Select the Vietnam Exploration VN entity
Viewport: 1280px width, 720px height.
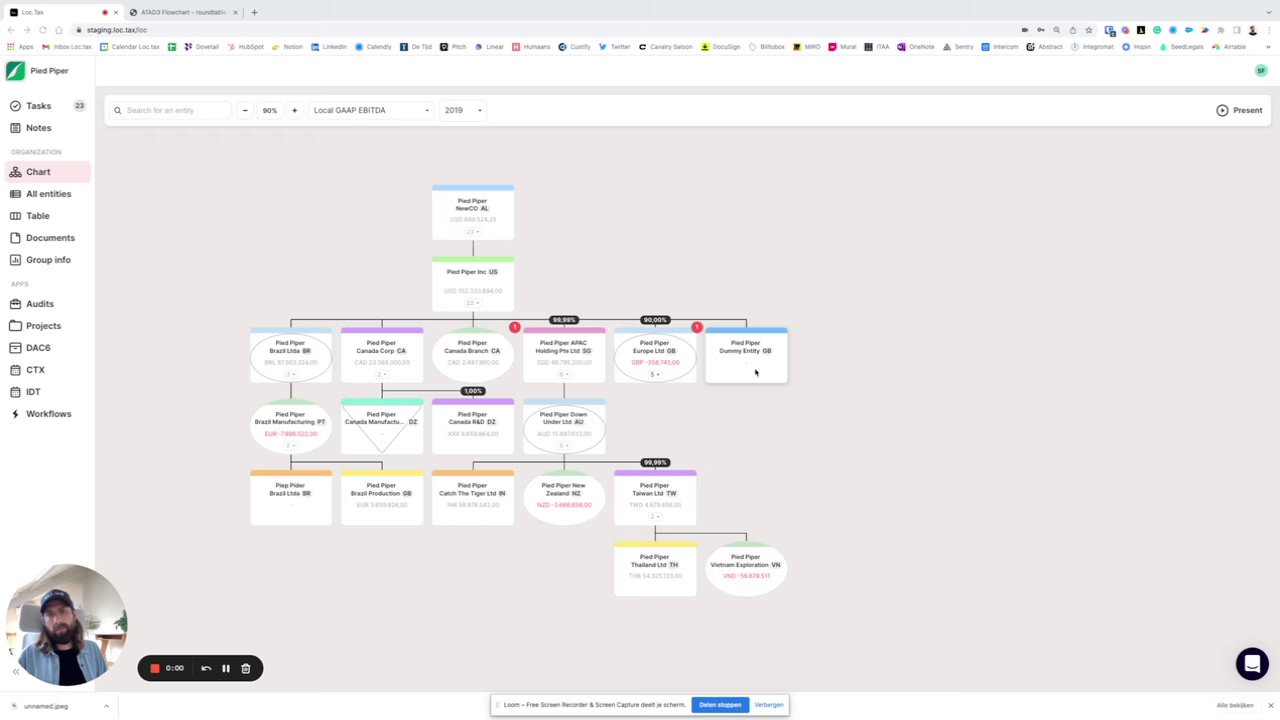pos(746,568)
